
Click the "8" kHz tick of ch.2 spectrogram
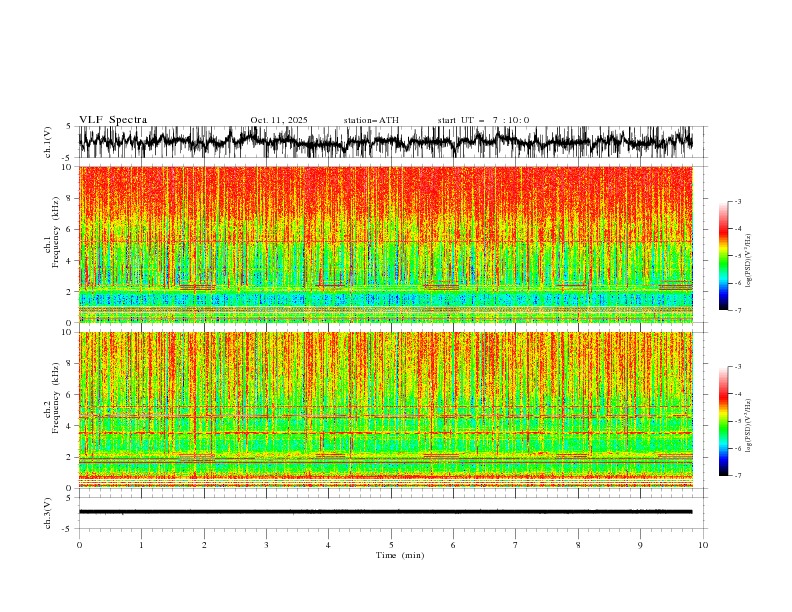coord(69,364)
